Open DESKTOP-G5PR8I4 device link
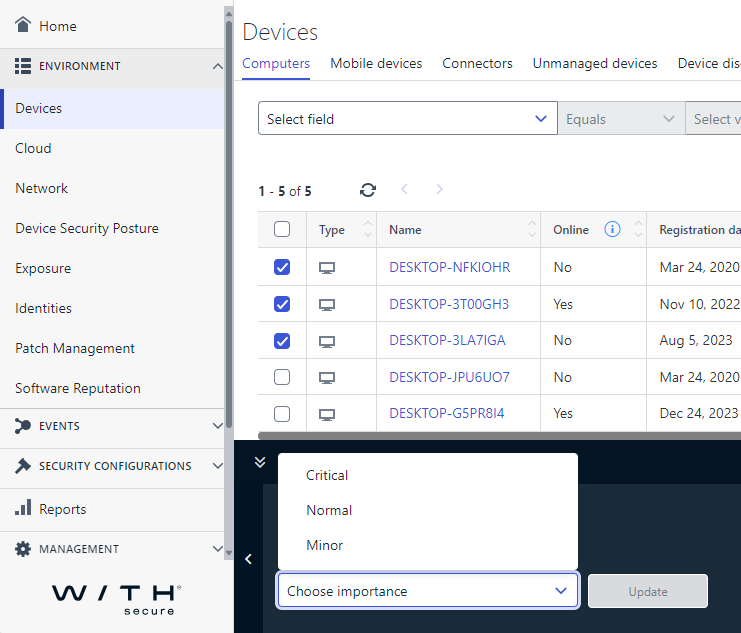Image resolution: width=741 pixels, height=633 pixels. (447, 413)
